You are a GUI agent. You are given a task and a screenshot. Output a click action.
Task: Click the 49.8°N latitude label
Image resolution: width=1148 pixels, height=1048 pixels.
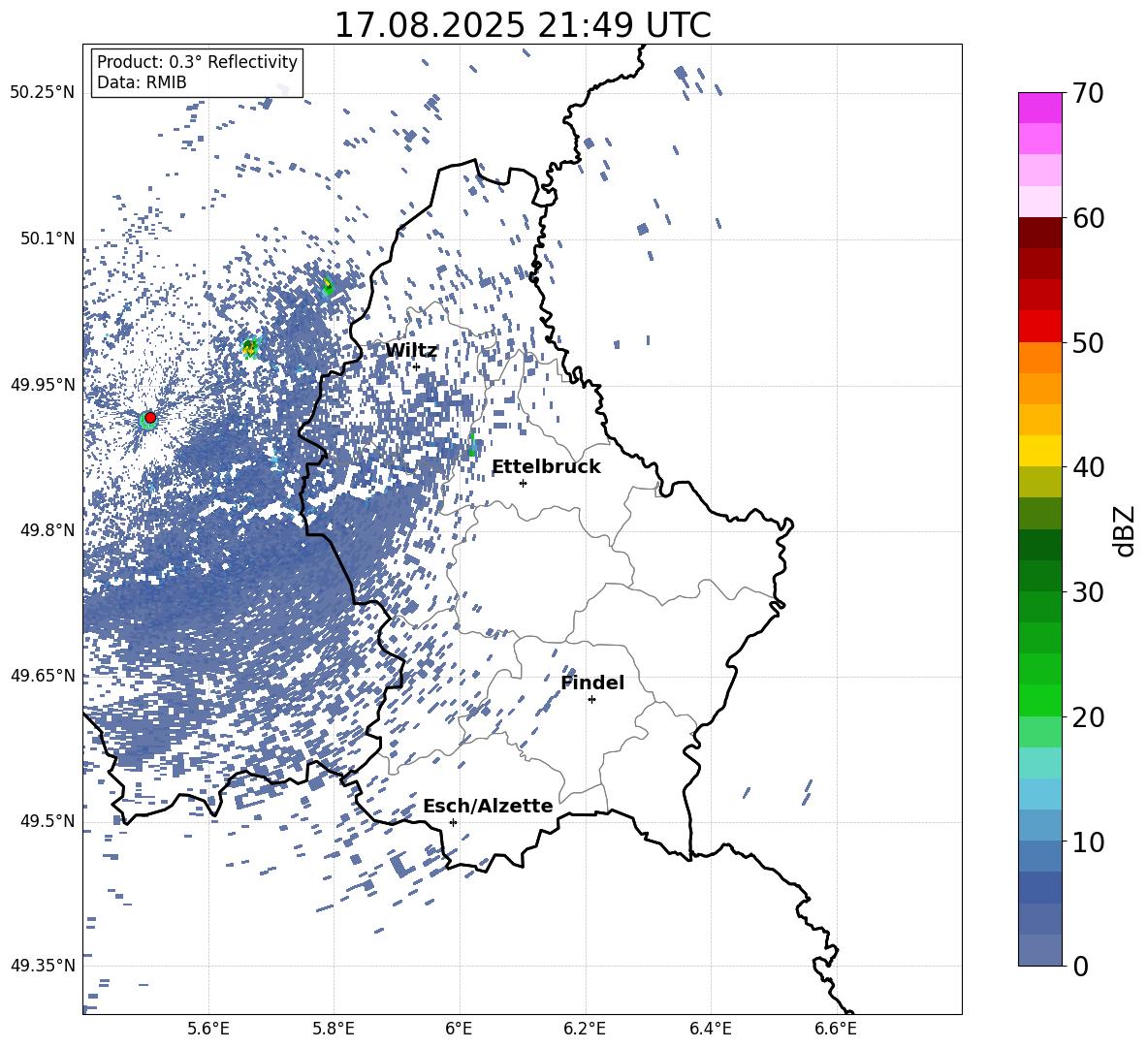pos(48,530)
